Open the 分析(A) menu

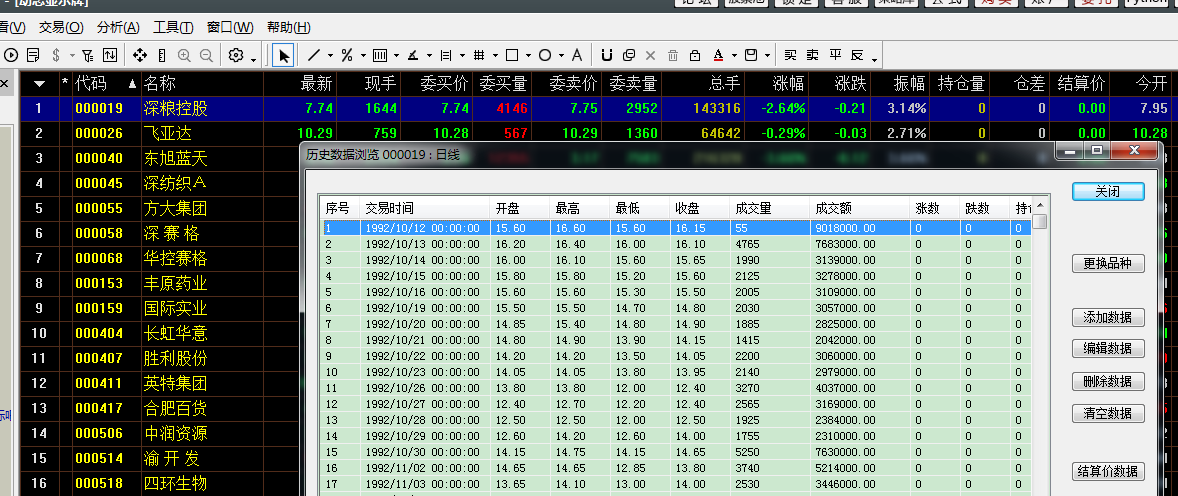(x=119, y=28)
